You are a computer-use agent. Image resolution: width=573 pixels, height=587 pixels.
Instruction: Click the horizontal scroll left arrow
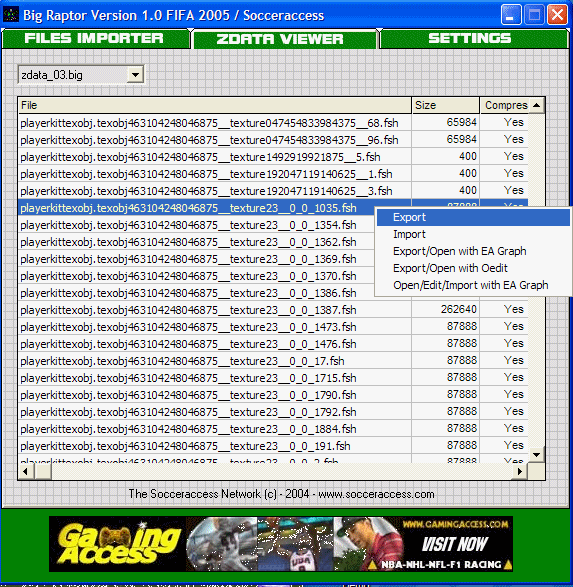26,471
